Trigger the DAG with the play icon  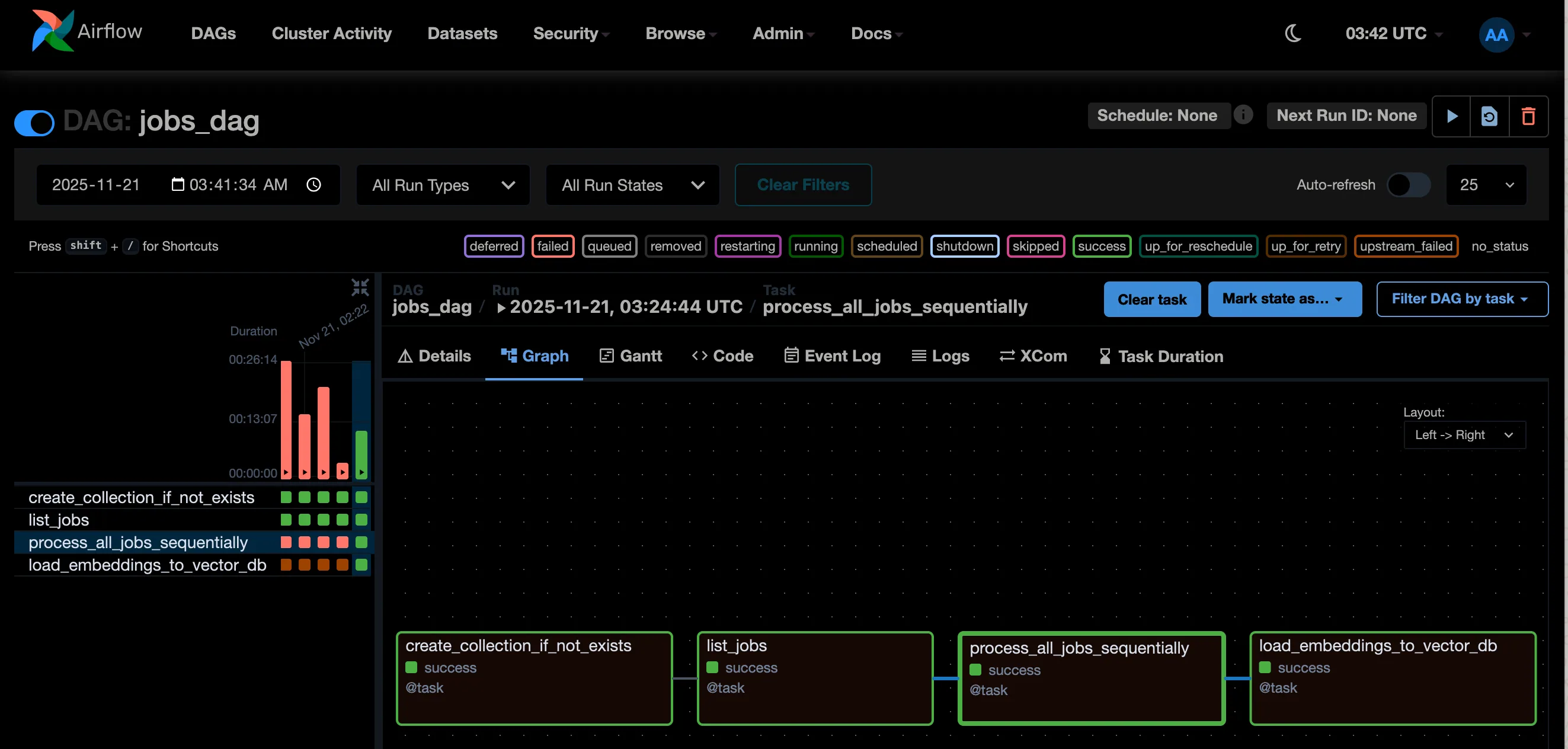(1452, 116)
